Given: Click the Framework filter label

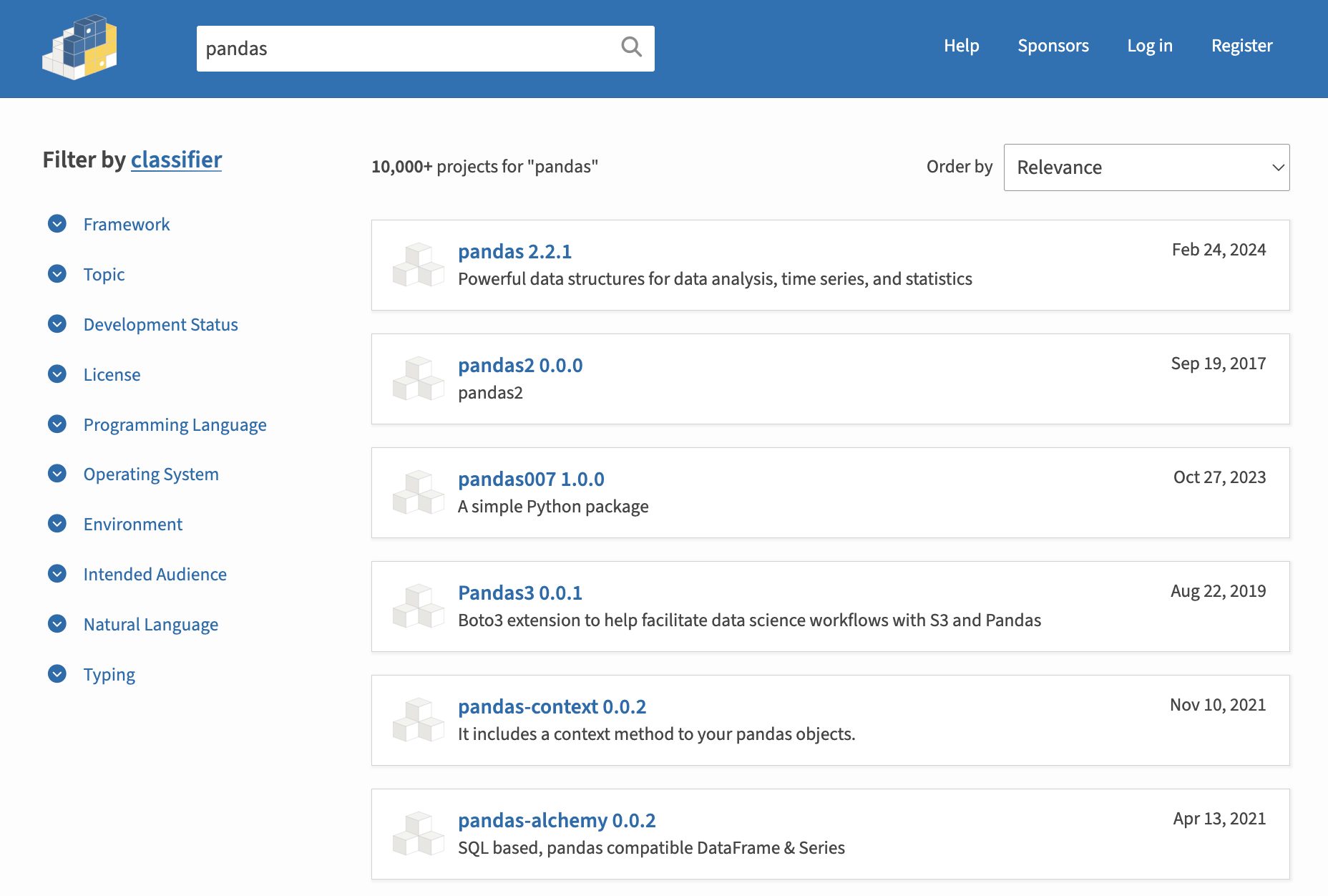Looking at the screenshot, I should (x=127, y=225).
